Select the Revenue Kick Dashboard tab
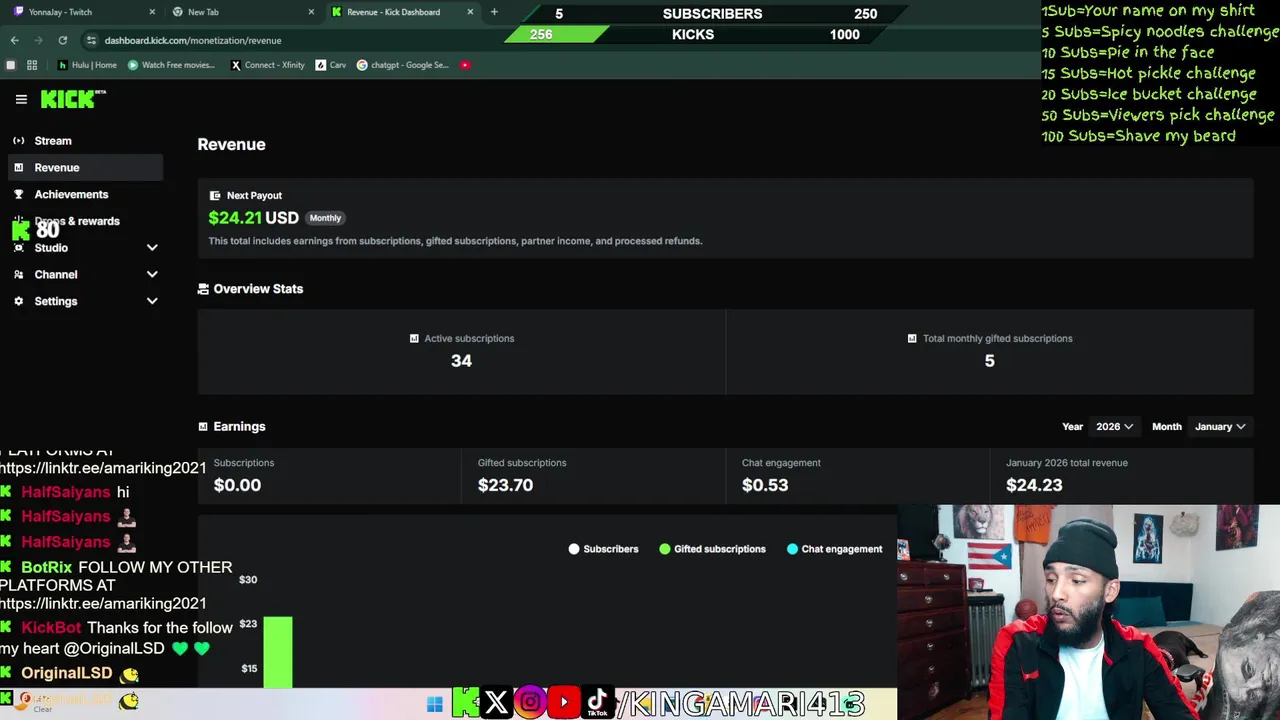 pyautogui.click(x=402, y=12)
